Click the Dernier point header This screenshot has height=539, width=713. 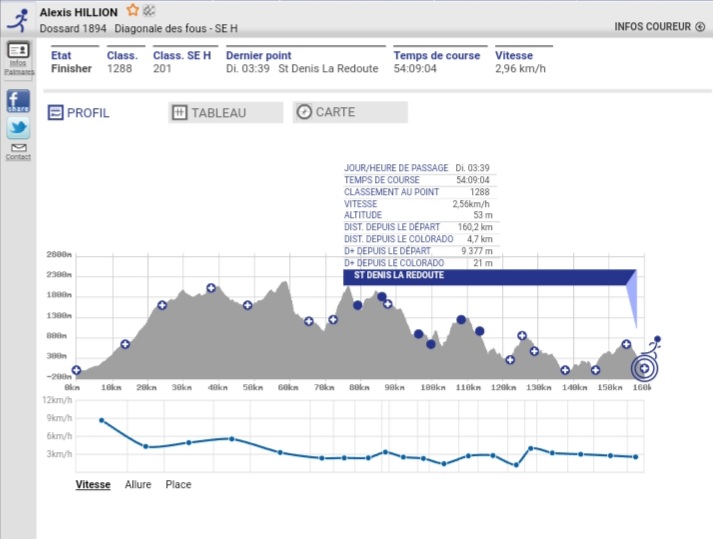click(259, 55)
